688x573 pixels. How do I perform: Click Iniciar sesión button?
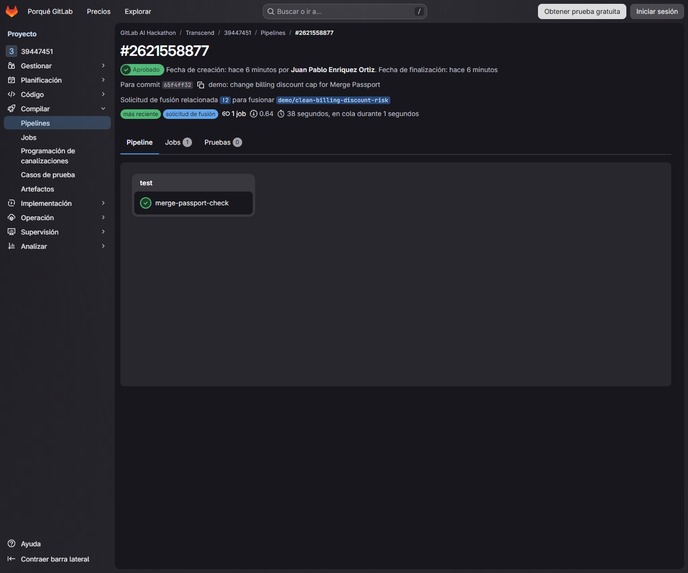(657, 11)
